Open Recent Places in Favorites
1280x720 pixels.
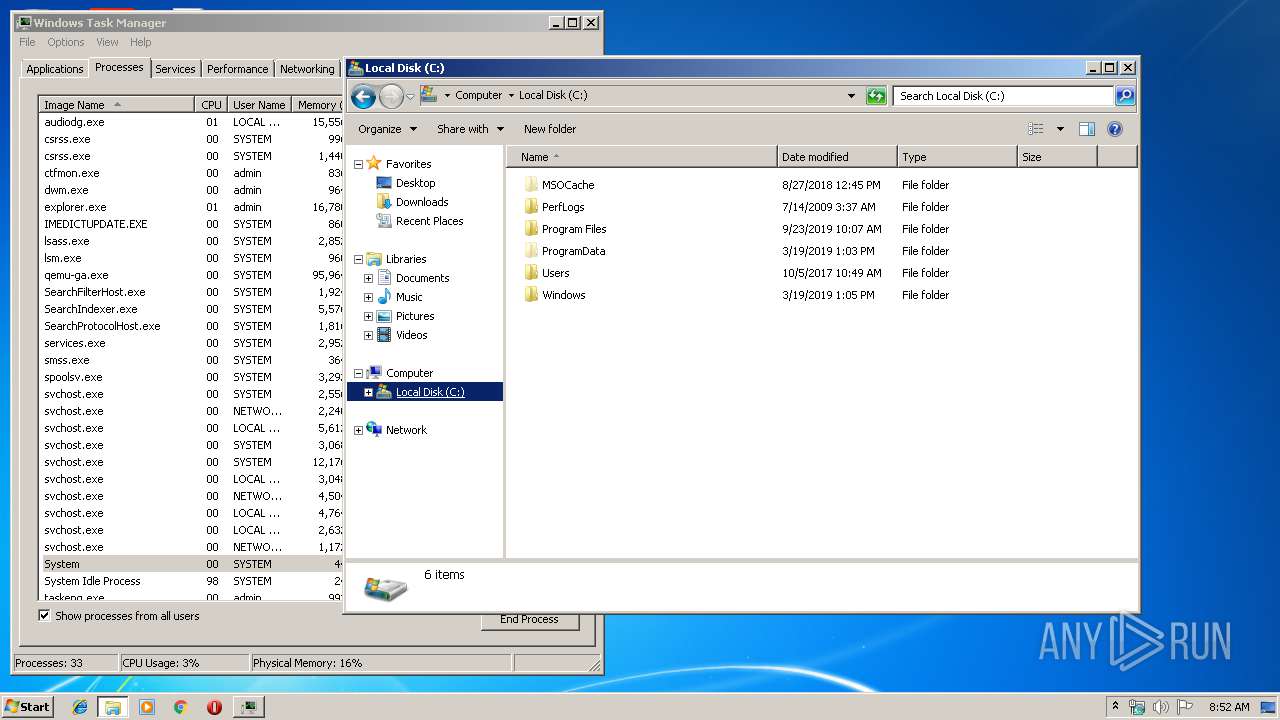[429, 221]
